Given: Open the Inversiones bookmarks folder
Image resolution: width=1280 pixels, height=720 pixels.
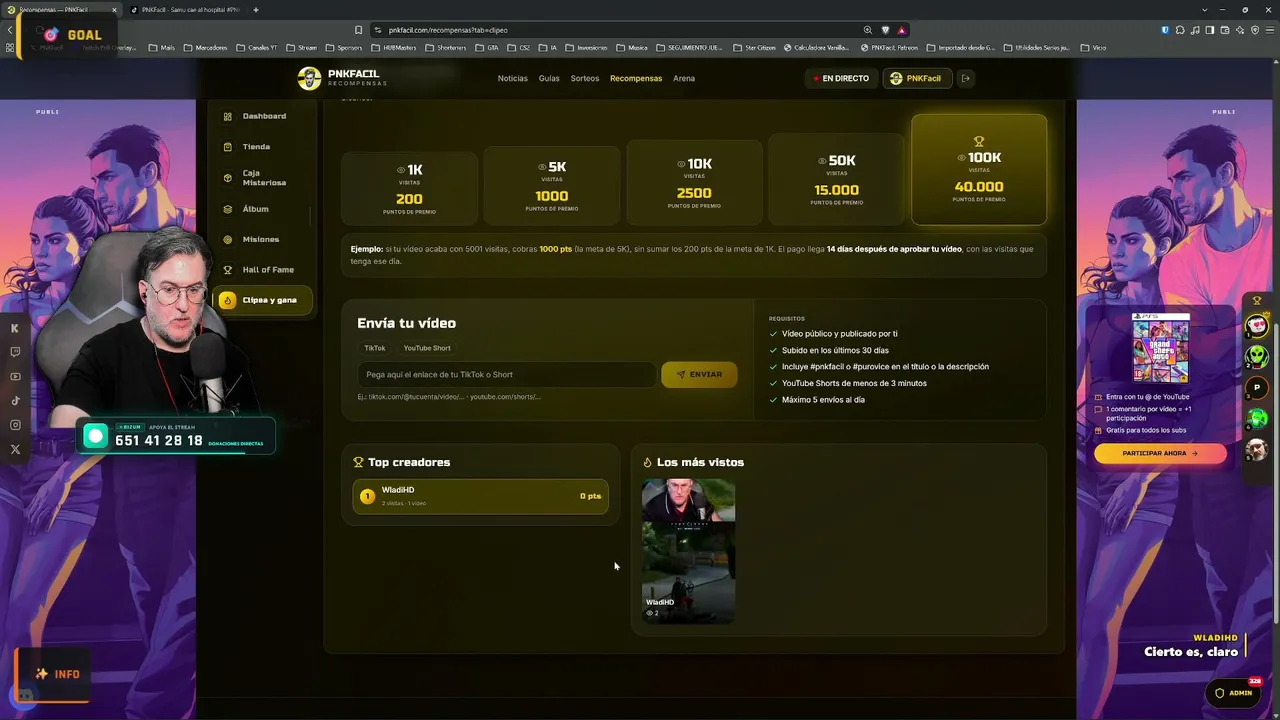Looking at the screenshot, I should pyautogui.click(x=587, y=48).
